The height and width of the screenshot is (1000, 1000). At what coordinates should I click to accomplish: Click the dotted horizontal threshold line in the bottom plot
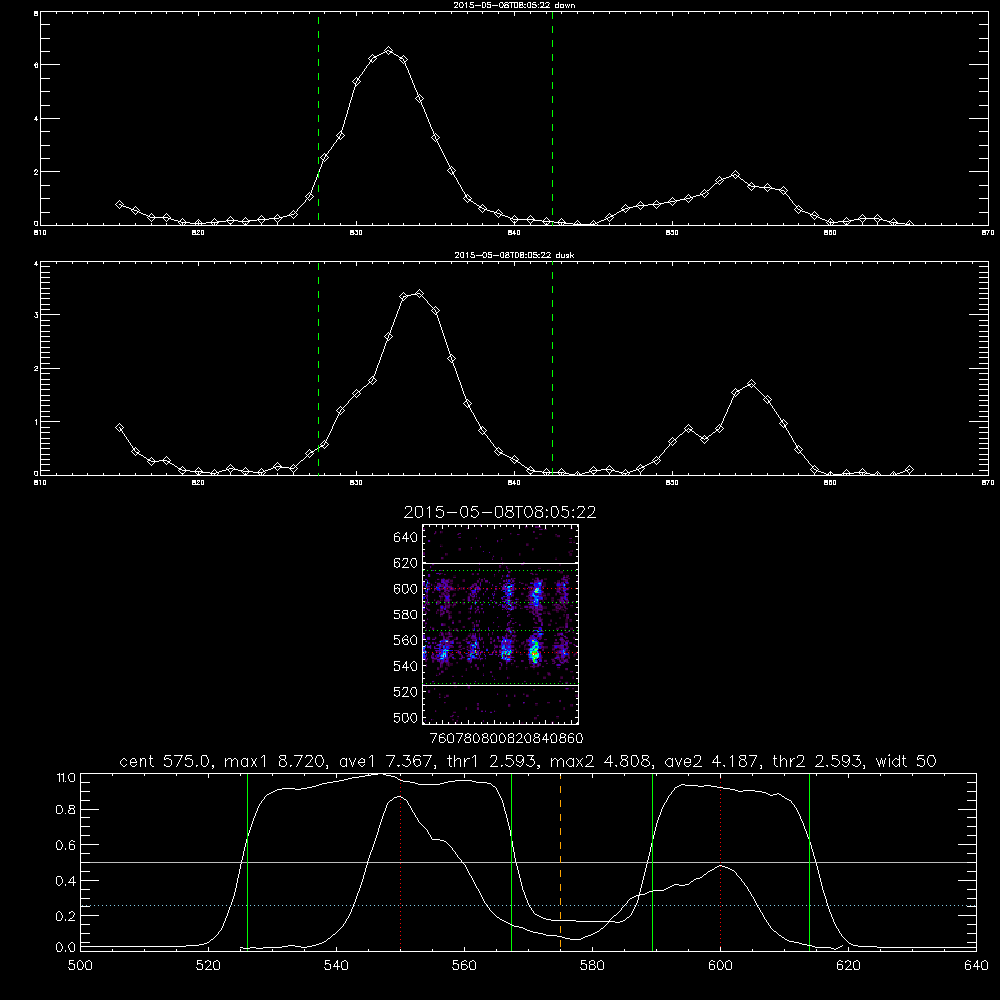528,906
